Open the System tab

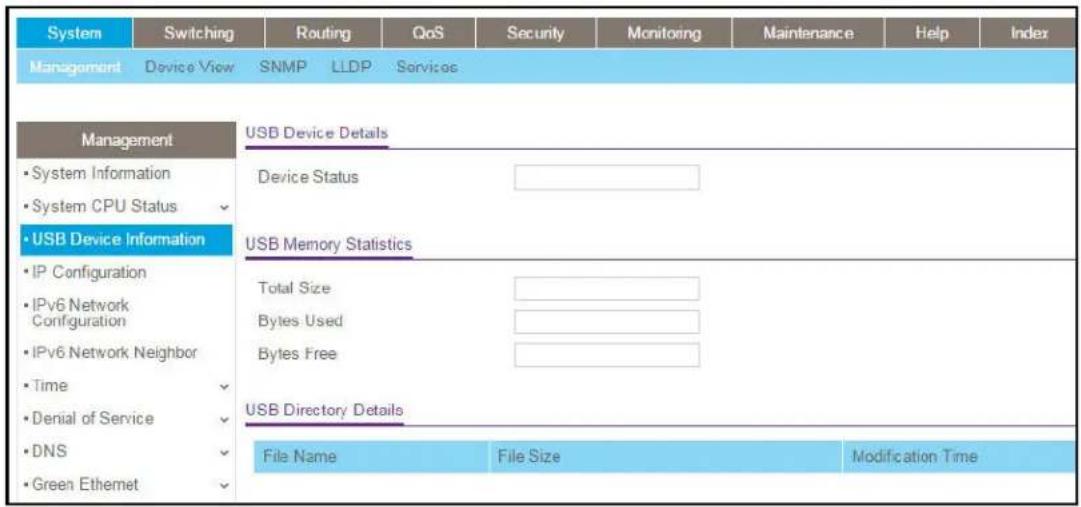coord(74,32)
